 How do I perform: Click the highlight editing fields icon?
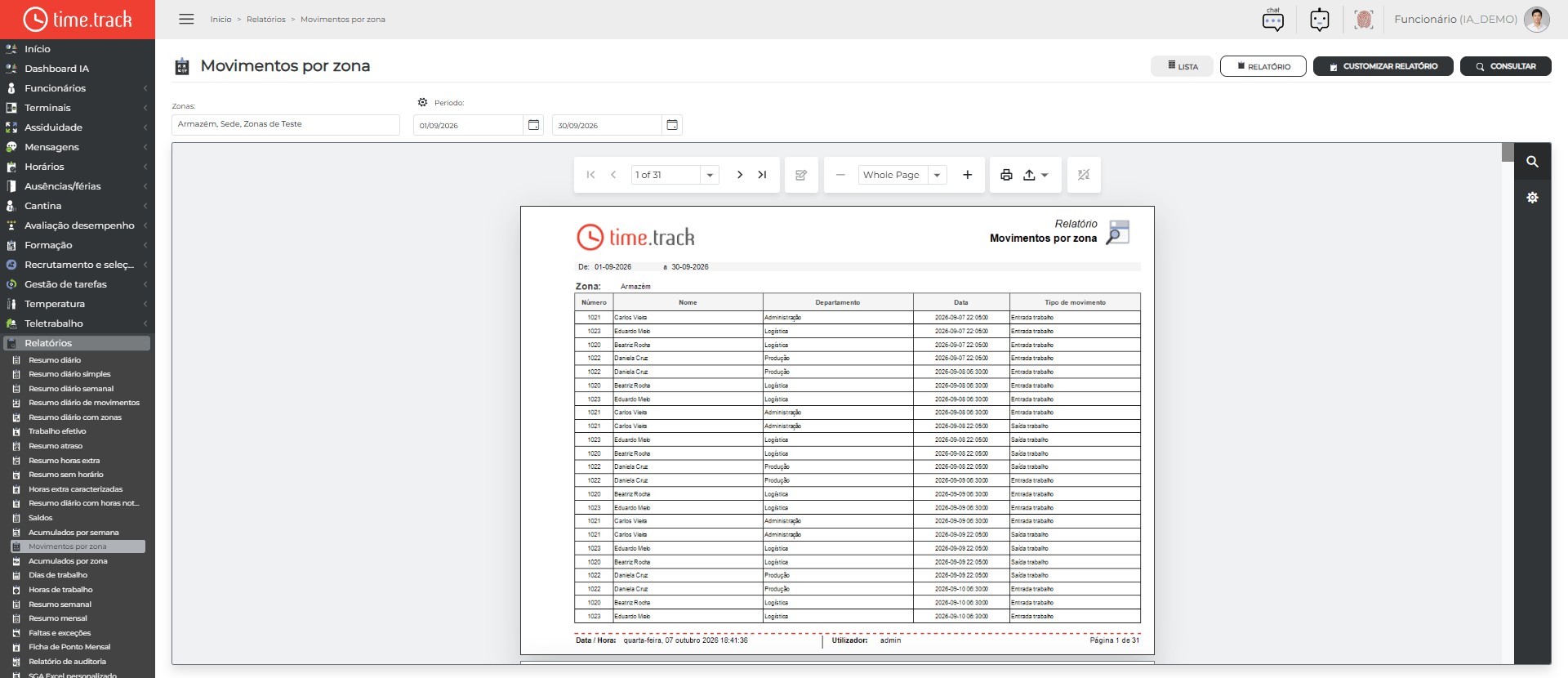pyautogui.click(x=1084, y=175)
